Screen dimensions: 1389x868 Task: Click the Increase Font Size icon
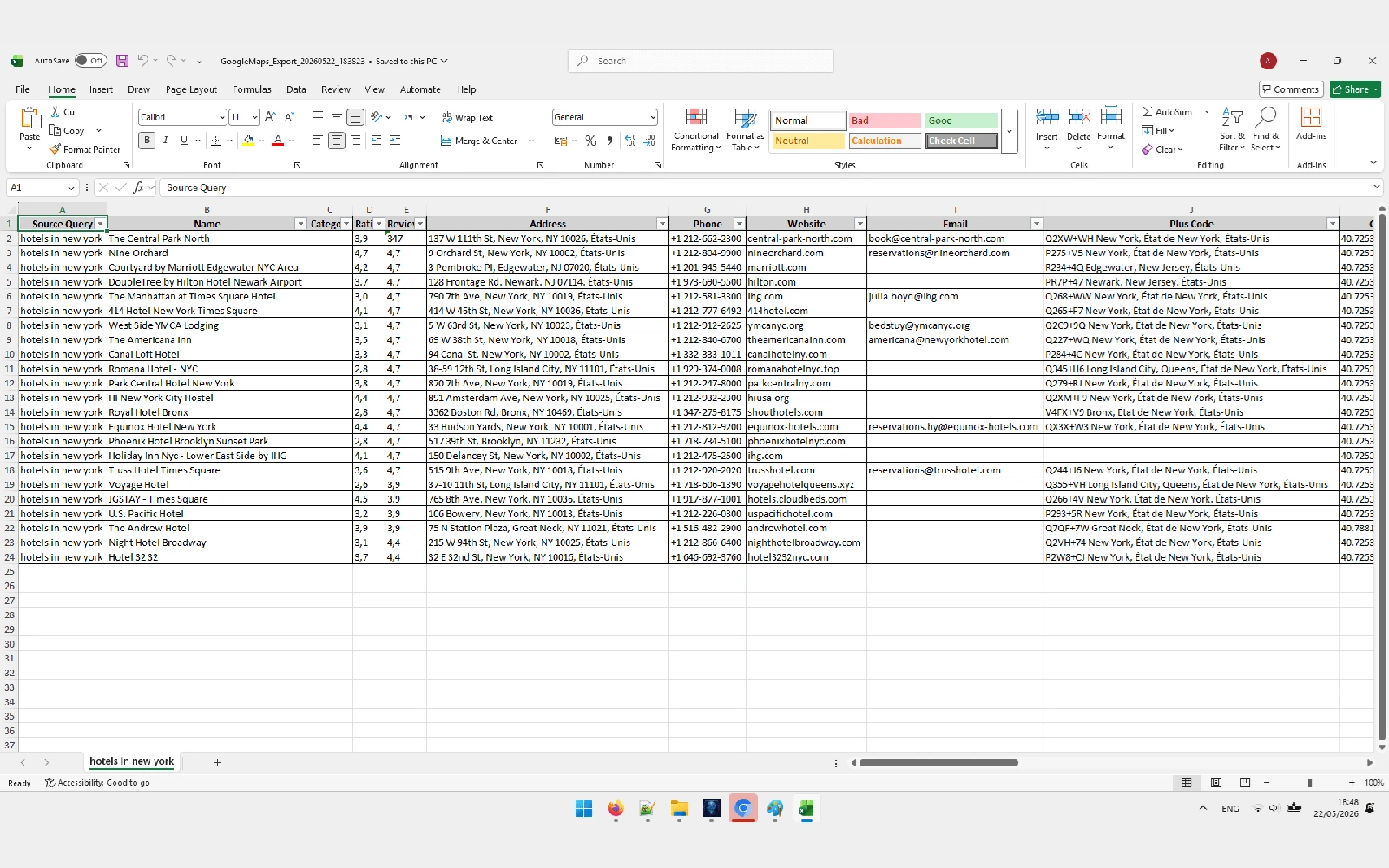(270, 116)
